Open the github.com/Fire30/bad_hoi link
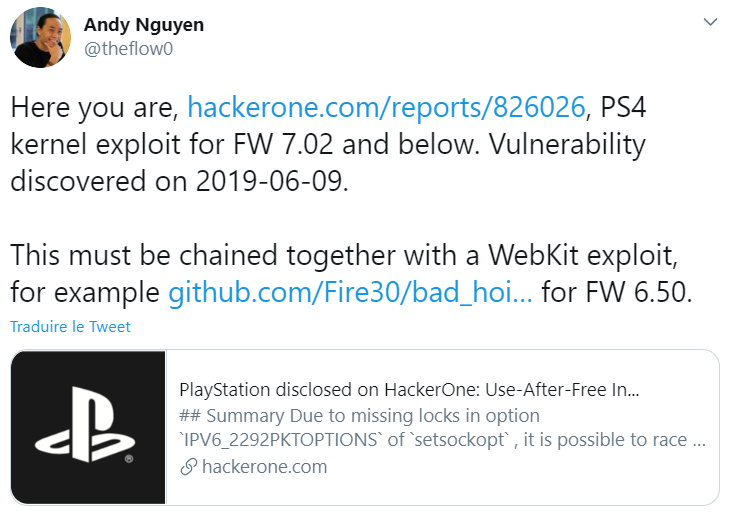The height and width of the screenshot is (518, 729). pos(353,293)
